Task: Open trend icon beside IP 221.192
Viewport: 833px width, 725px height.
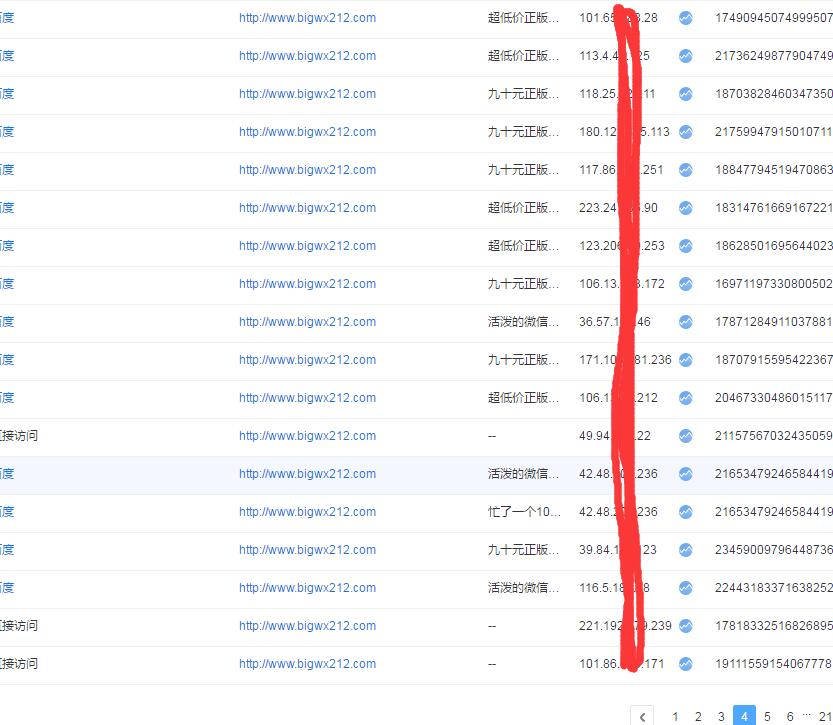Action: click(x=686, y=626)
